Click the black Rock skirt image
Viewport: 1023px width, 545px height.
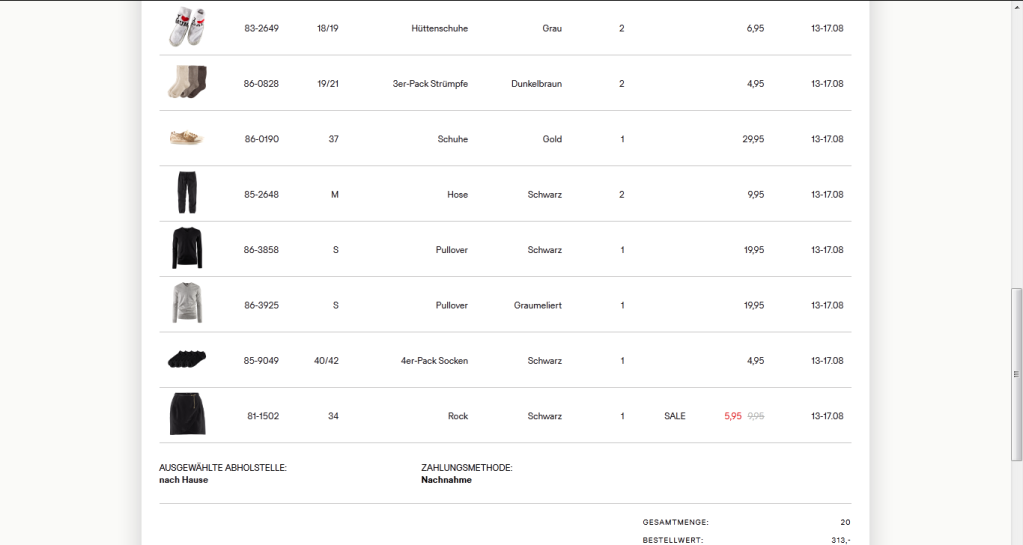tap(186, 415)
